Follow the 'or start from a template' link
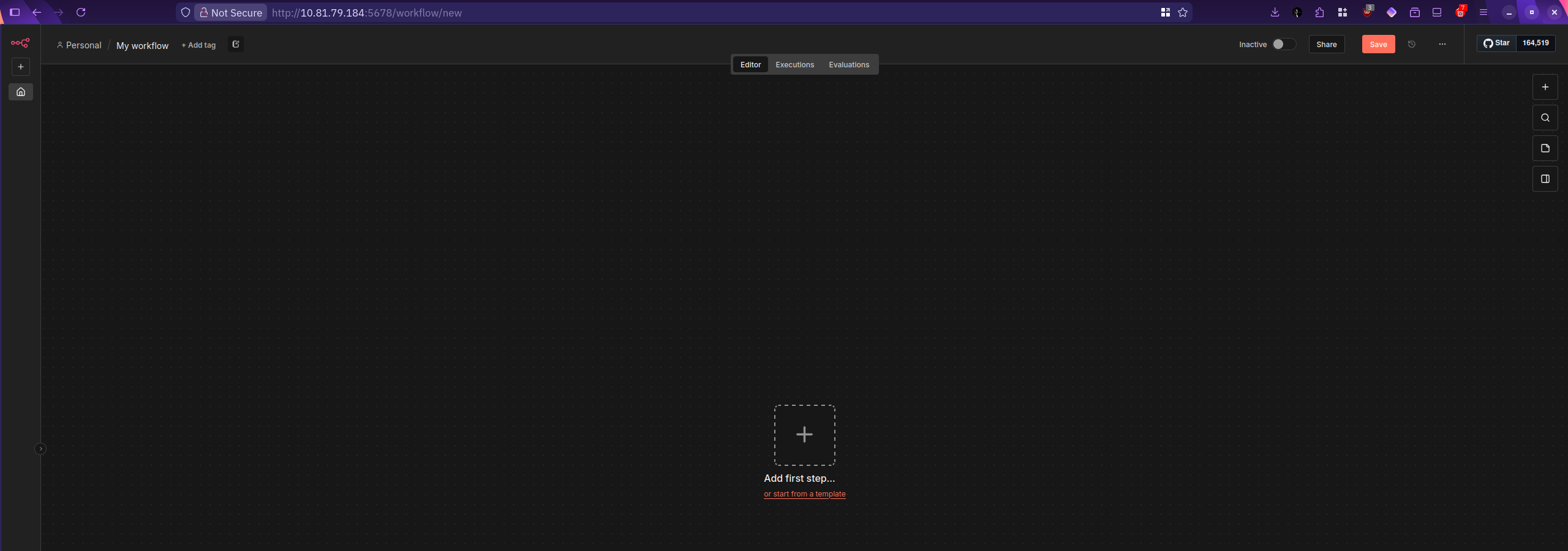The height and width of the screenshot is (551, 1568). (x=804, y=493)
